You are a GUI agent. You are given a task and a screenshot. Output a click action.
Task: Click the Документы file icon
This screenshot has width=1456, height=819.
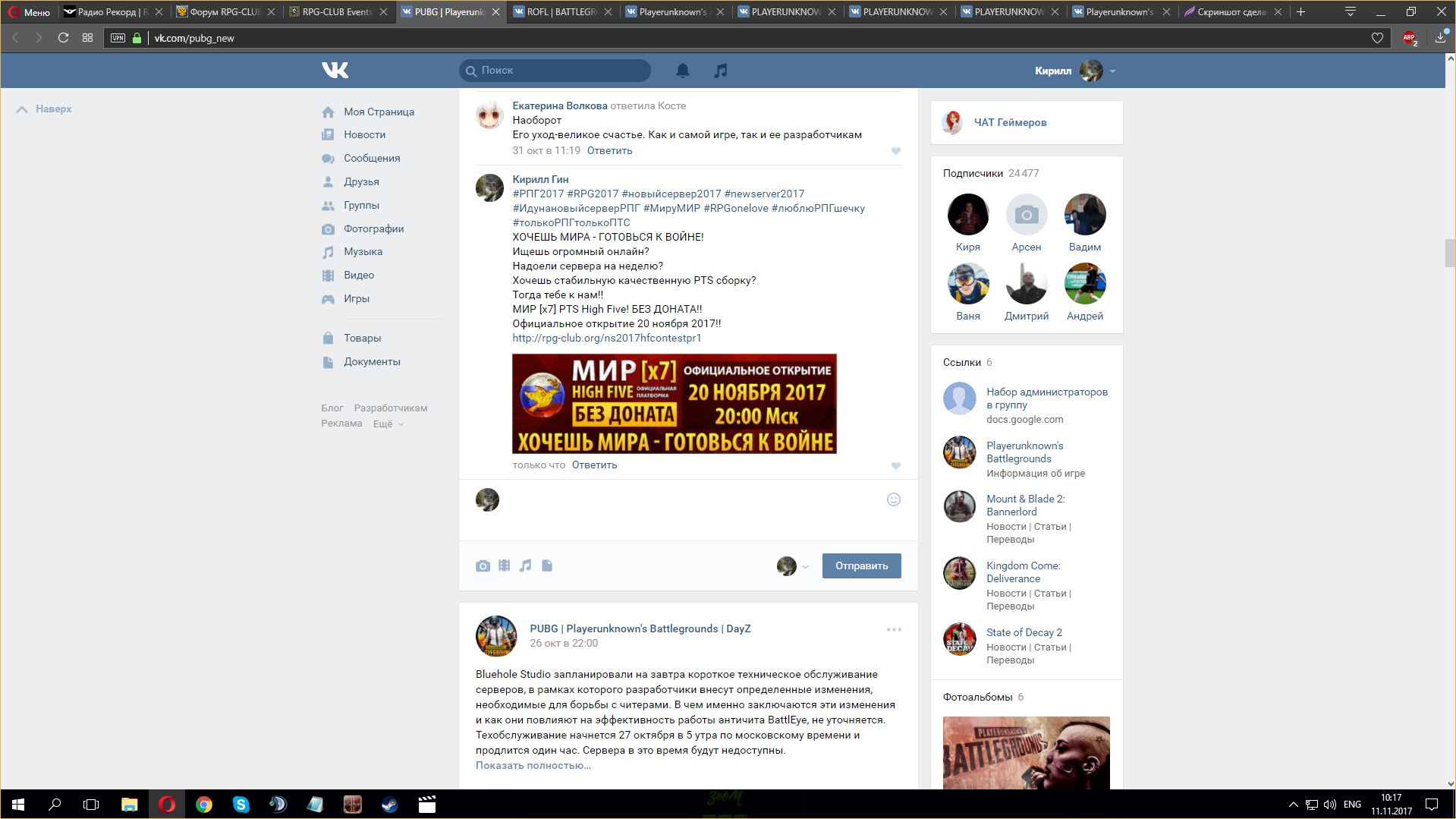(x=328, y=362)
